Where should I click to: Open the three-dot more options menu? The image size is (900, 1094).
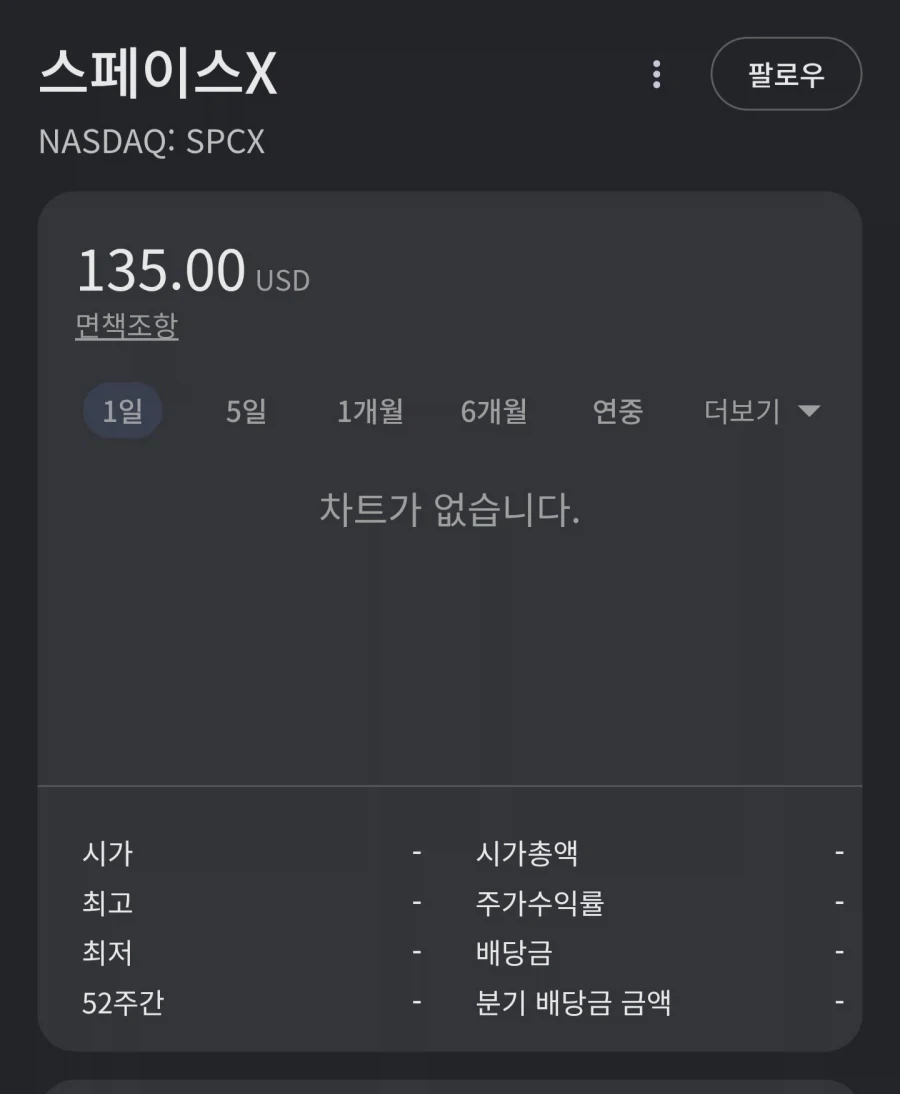click(656, 74)
